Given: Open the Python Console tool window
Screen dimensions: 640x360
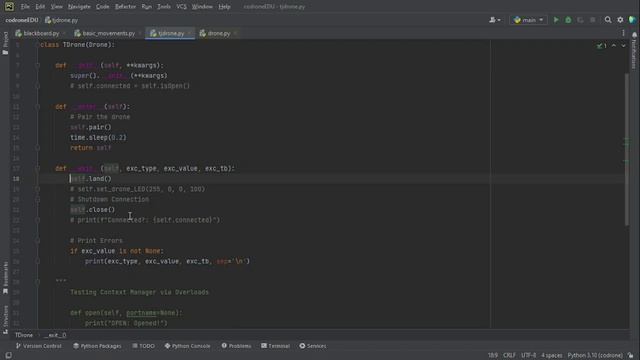Looking at the screenshot, I should tap(187, 346).
